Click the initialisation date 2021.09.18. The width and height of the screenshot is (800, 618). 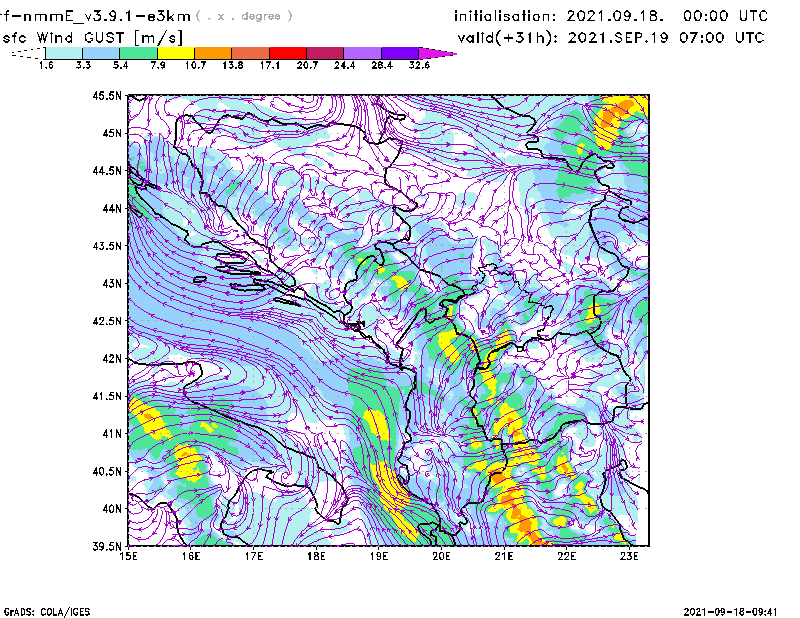pyautogui.click(x=615, y=16)
